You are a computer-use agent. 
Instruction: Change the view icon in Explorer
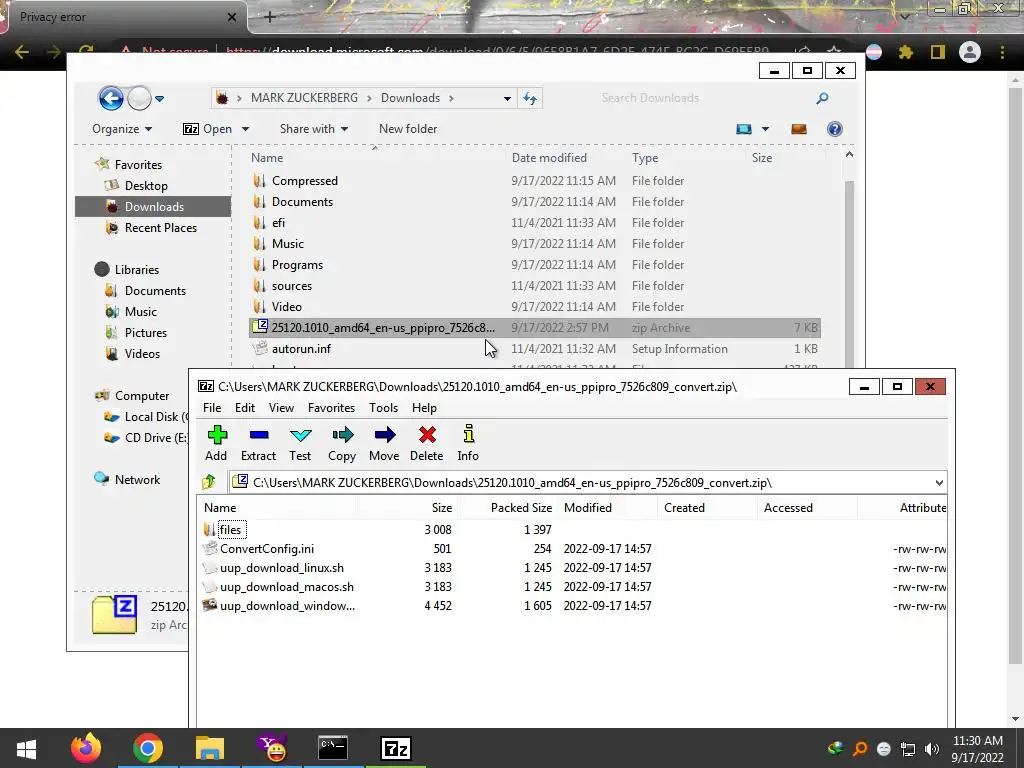pos(744,129)
